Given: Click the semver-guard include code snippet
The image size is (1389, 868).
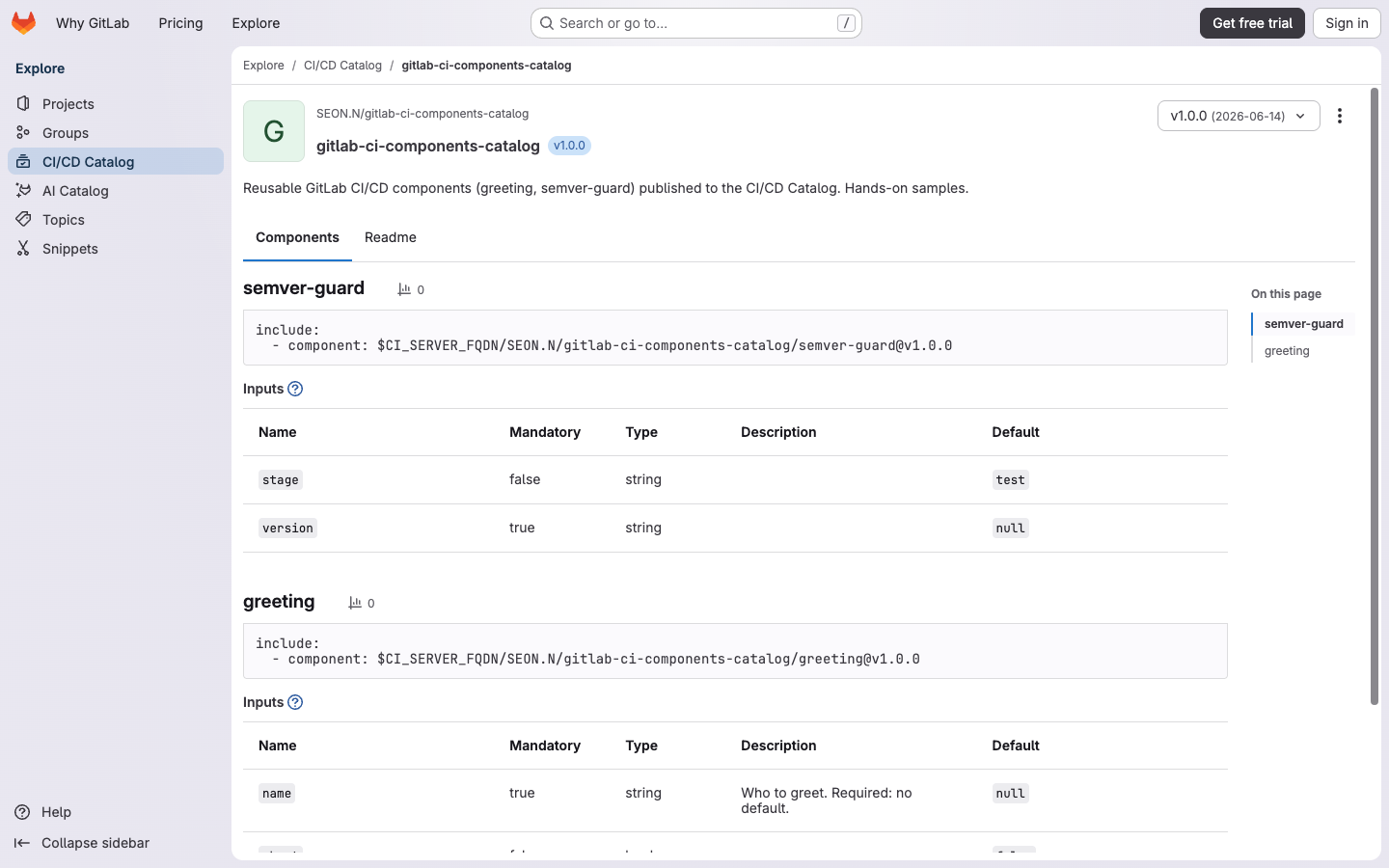Looking at the screenshot, I should (735, 338).
